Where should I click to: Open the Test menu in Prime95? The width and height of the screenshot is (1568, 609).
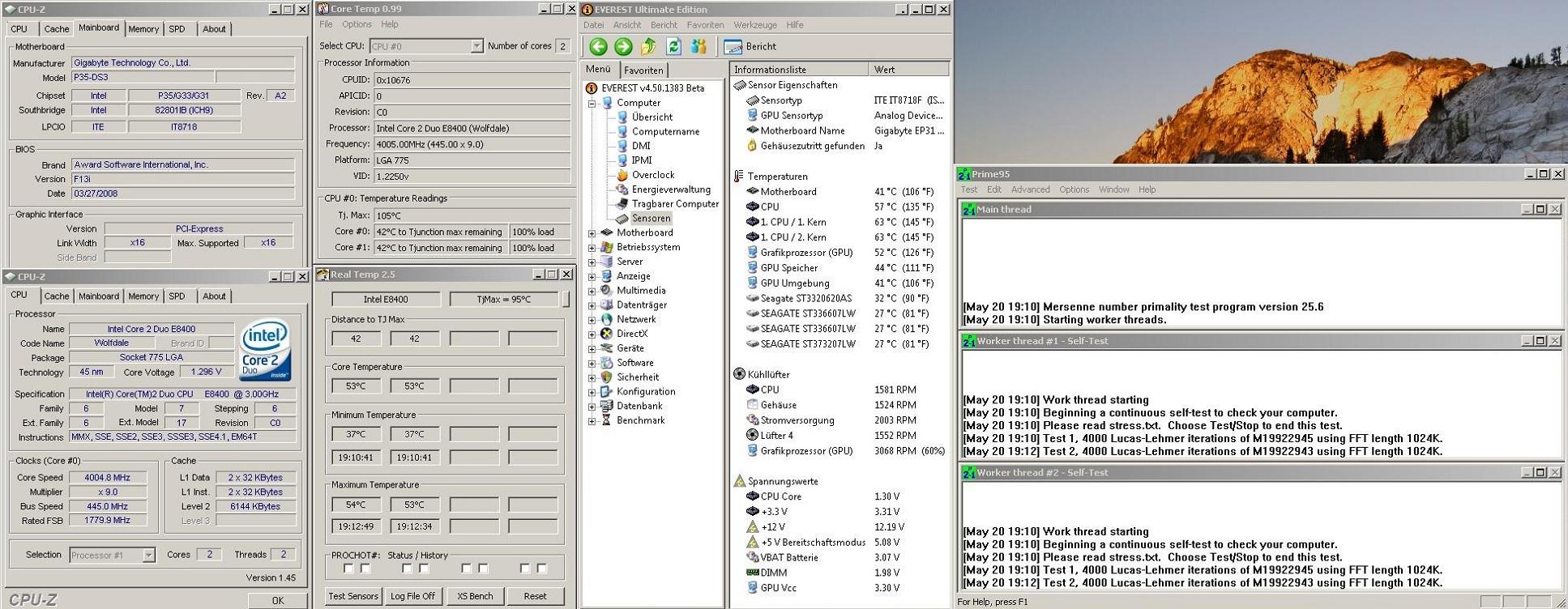coord(969,190)
